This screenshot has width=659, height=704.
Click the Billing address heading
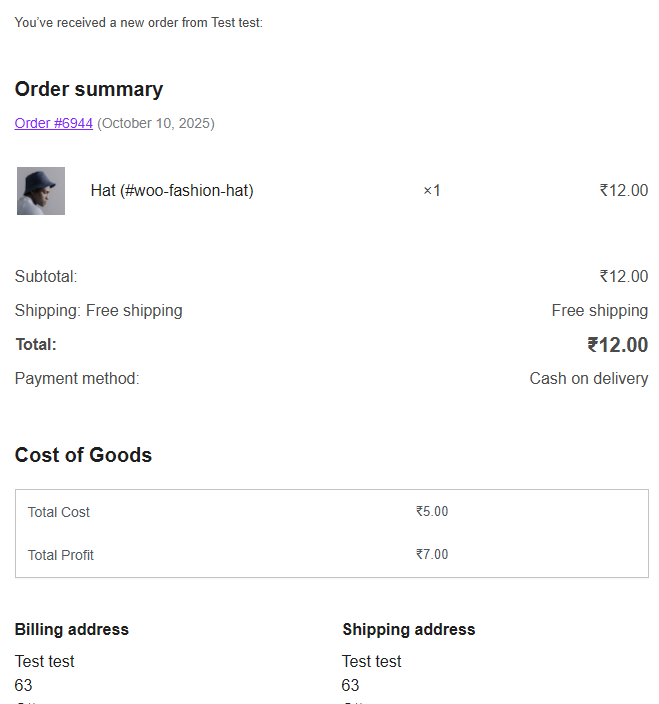[72, 629]
